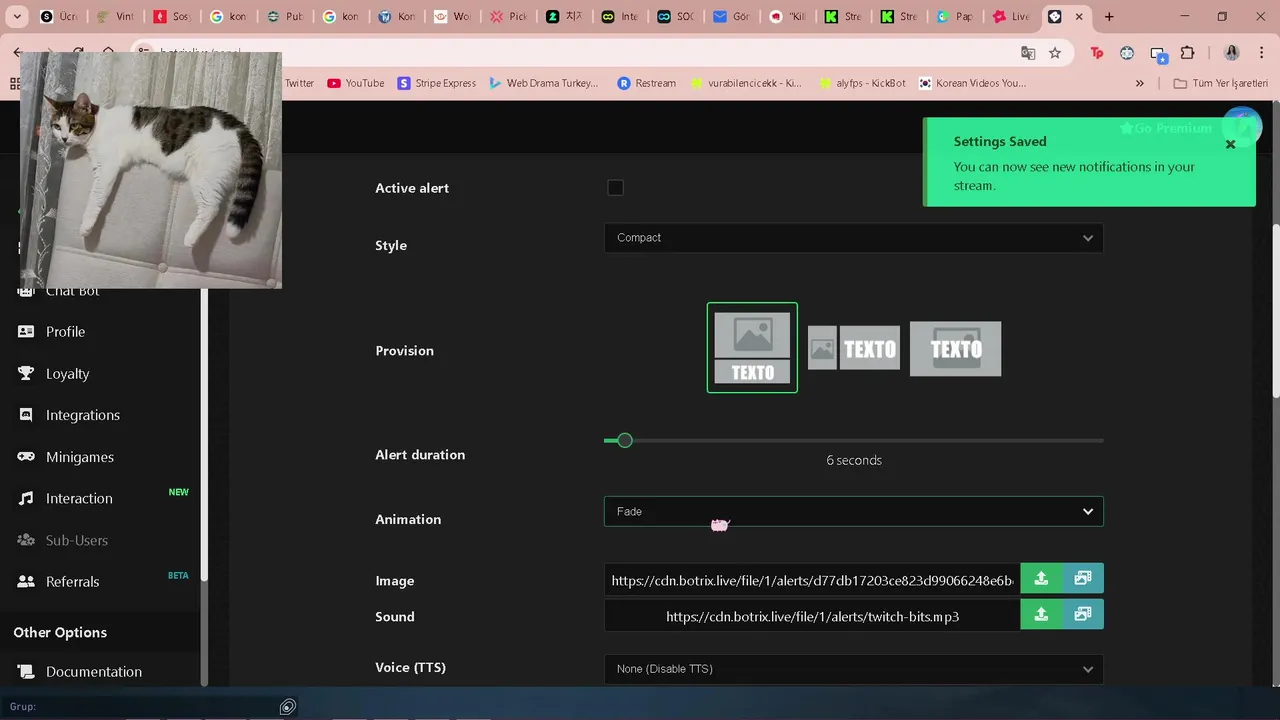Viewport: 1280px width, 720px height.
Task: Open the Minigames gamepad icon
Action: pos(26,457)
